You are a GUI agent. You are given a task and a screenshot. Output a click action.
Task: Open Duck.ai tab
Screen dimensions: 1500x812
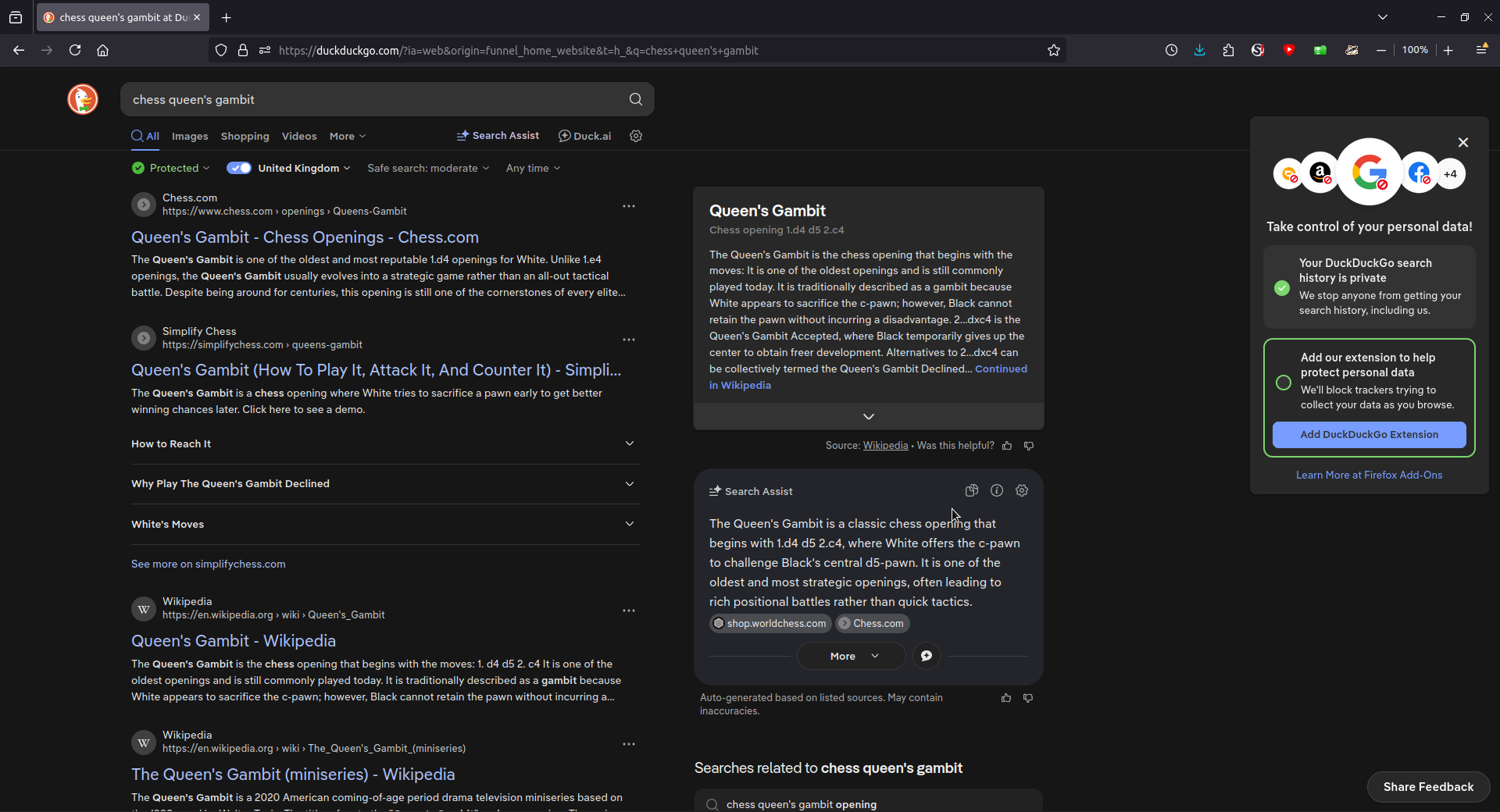click(x=585, y=136)
